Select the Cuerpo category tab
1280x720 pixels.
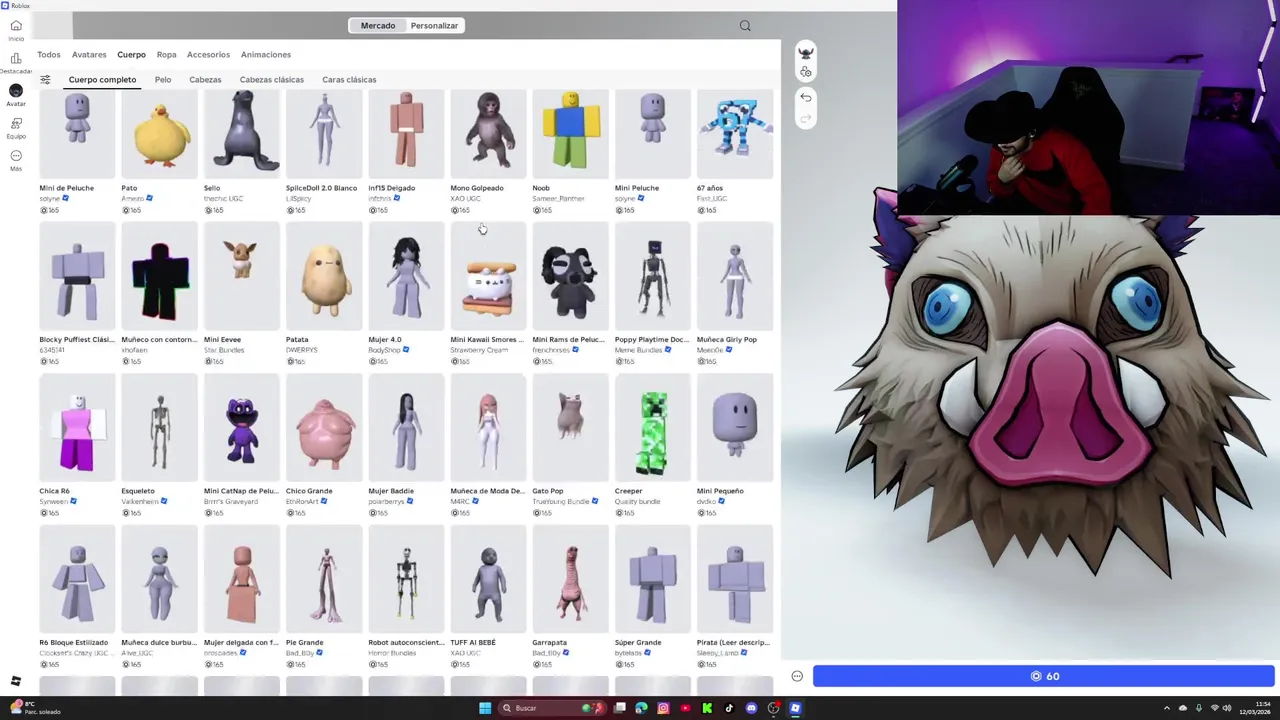point(131,55)
